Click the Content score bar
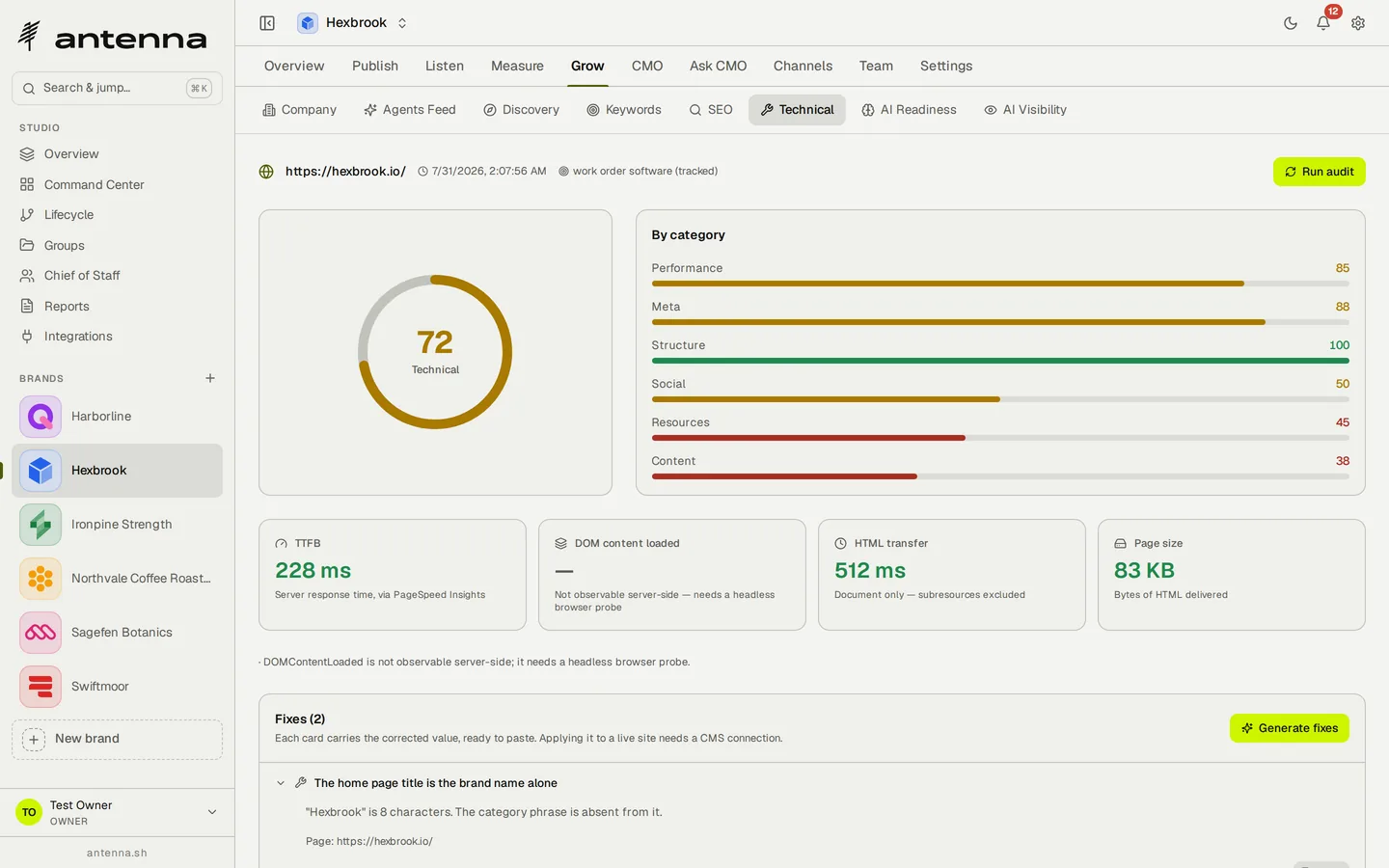Screen dimensions: 1389x868 1000,476
